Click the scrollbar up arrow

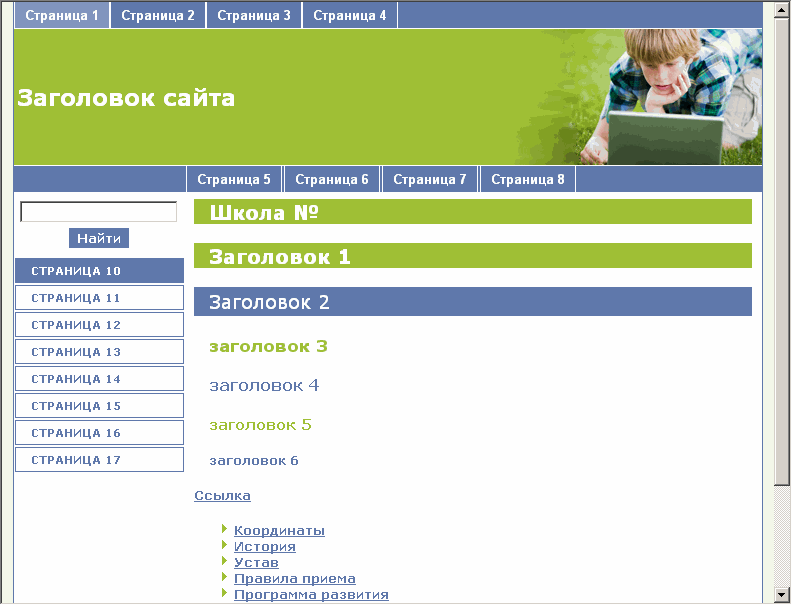[782, 11]
